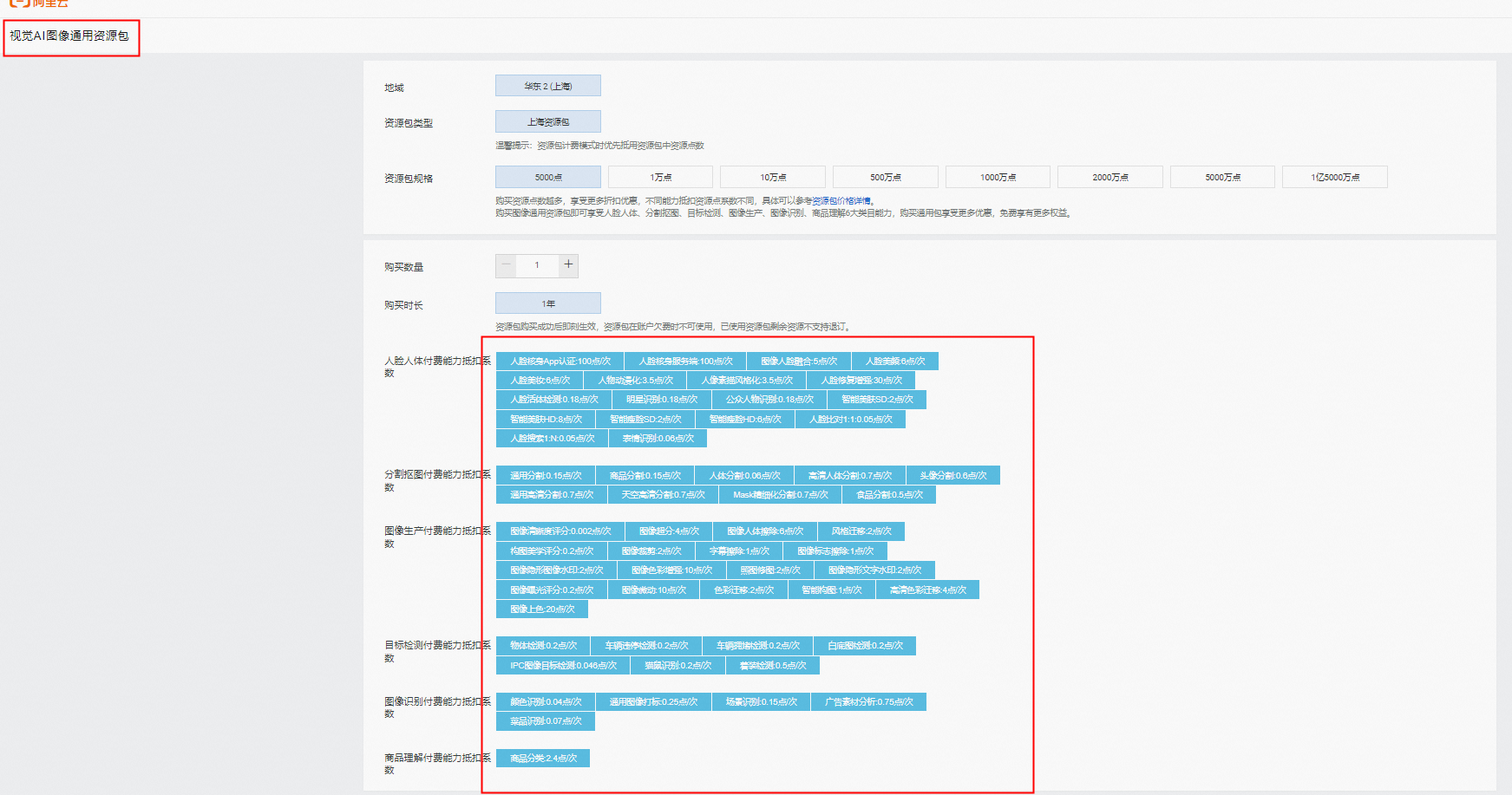Screen dimensions: 1512x795
Task: Click the 人物动漫化:3.5点/次 tag
Action: (x=636, y=380)
